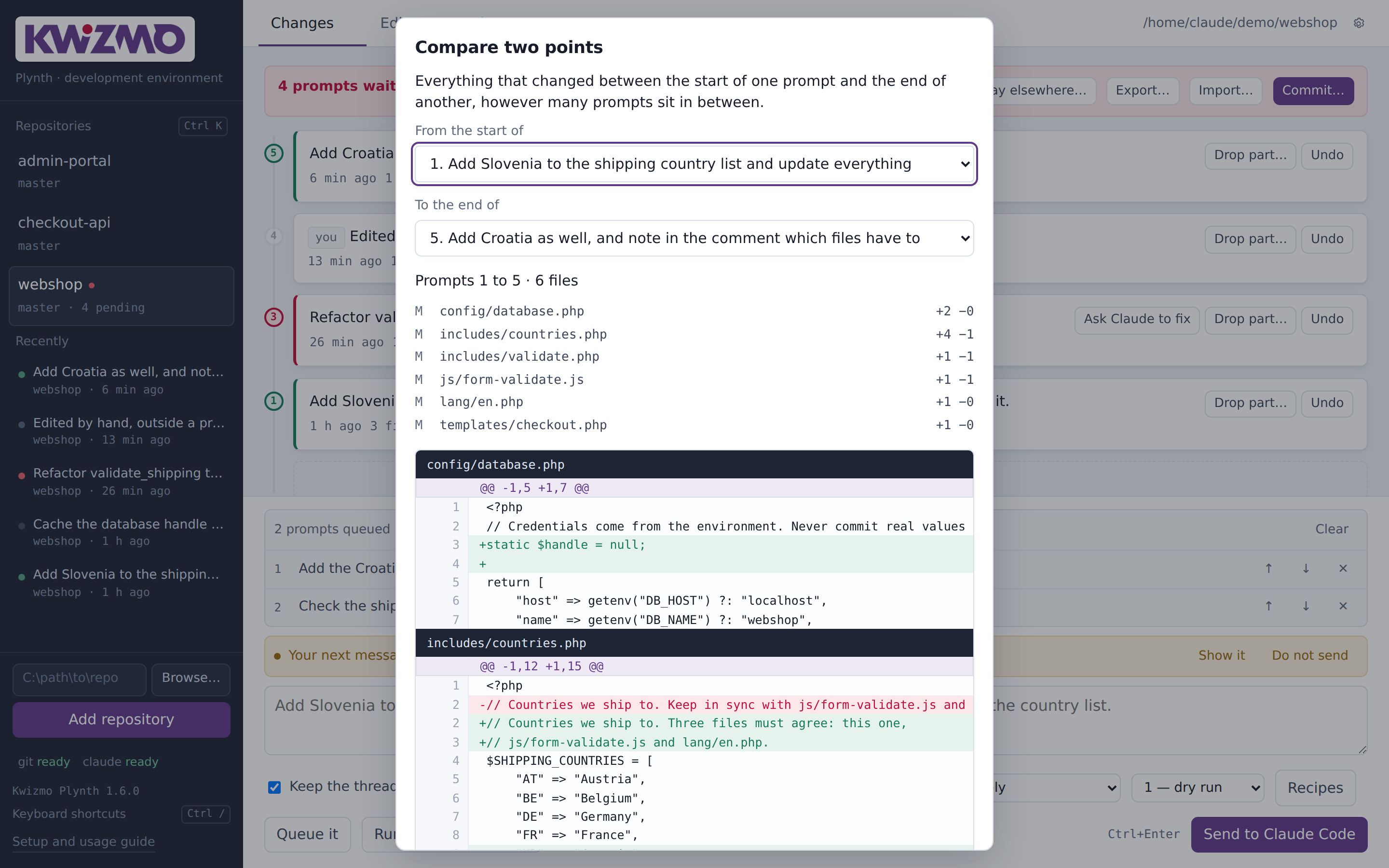
Task: Select the admin-portal repository
Action: (x=122, y=171)
